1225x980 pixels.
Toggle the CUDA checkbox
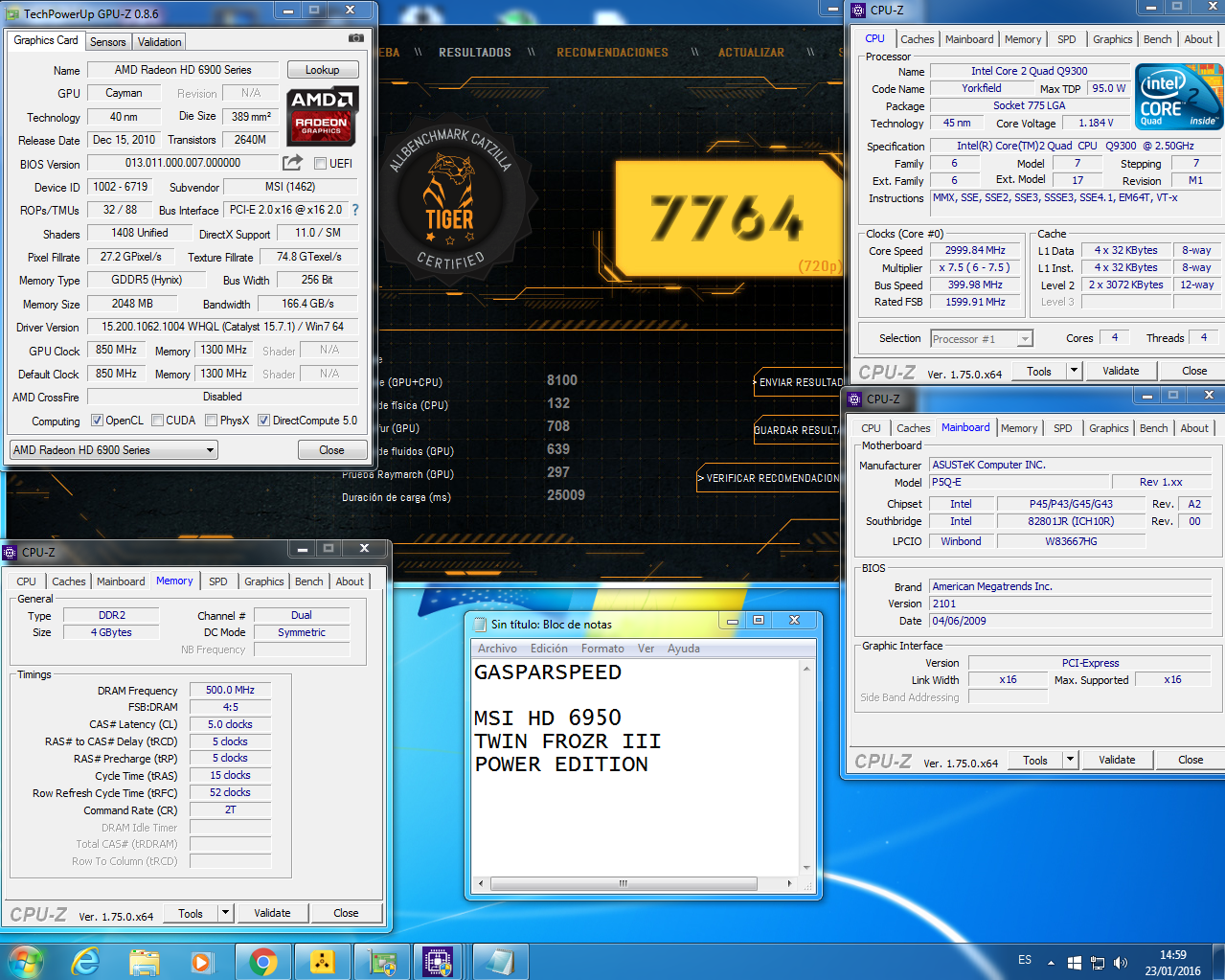click(x=157, y=420)
